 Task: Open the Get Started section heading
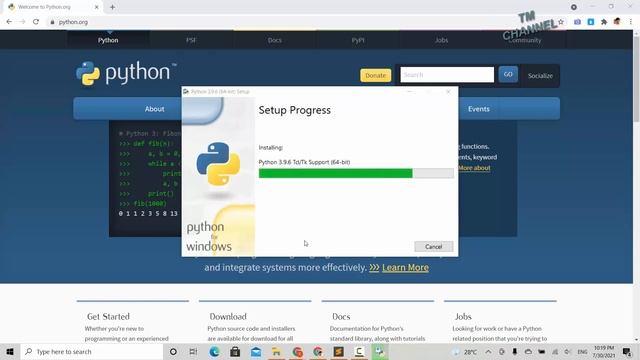[108, 316]
